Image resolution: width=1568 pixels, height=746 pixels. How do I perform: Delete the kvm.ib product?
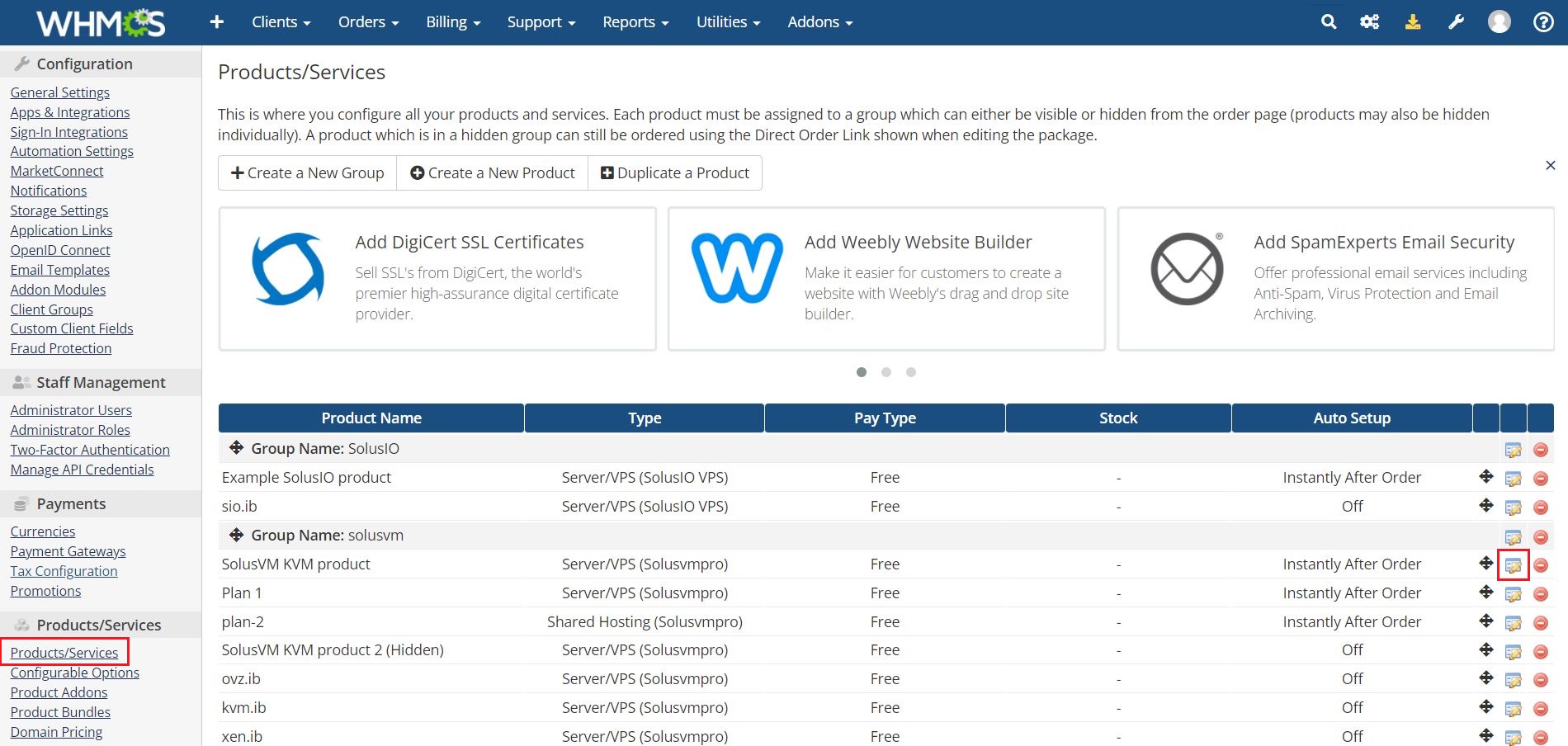[x=1541, y=709]
